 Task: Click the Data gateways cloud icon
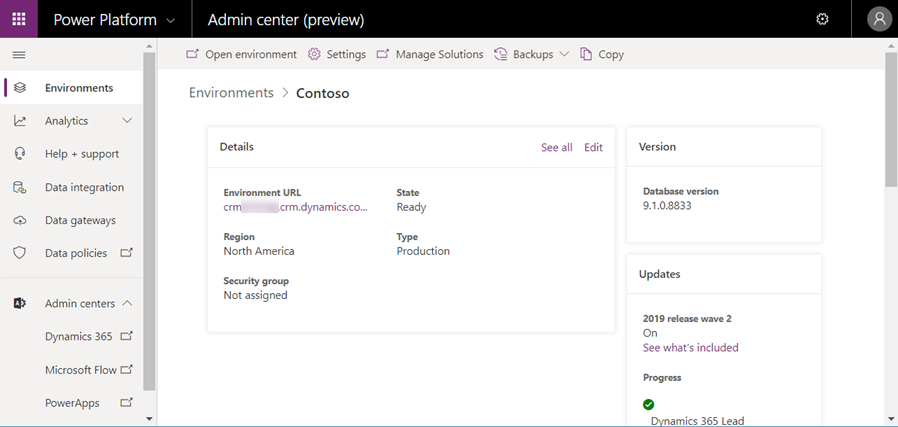coord(19,220)
